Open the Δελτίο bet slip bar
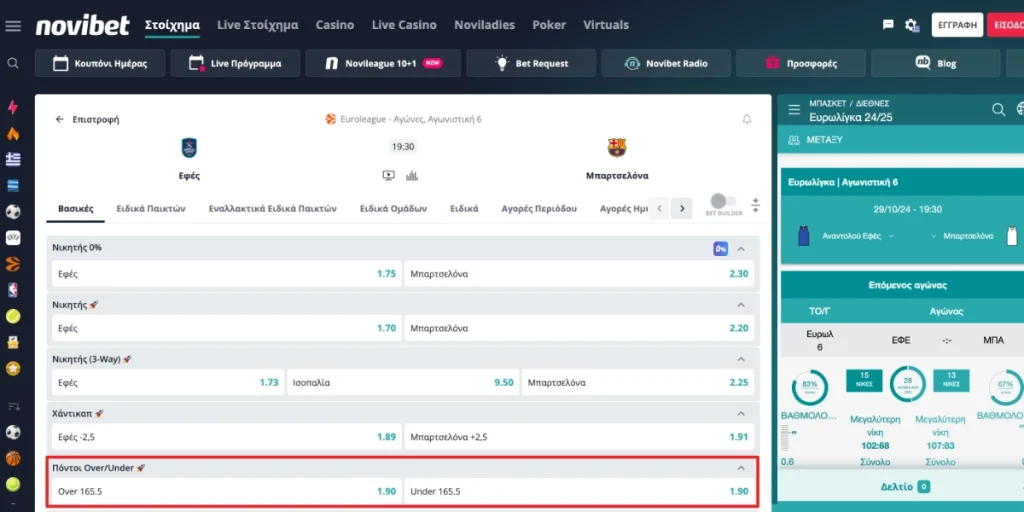Screen dimensions: 1024x512 [905, 487]
